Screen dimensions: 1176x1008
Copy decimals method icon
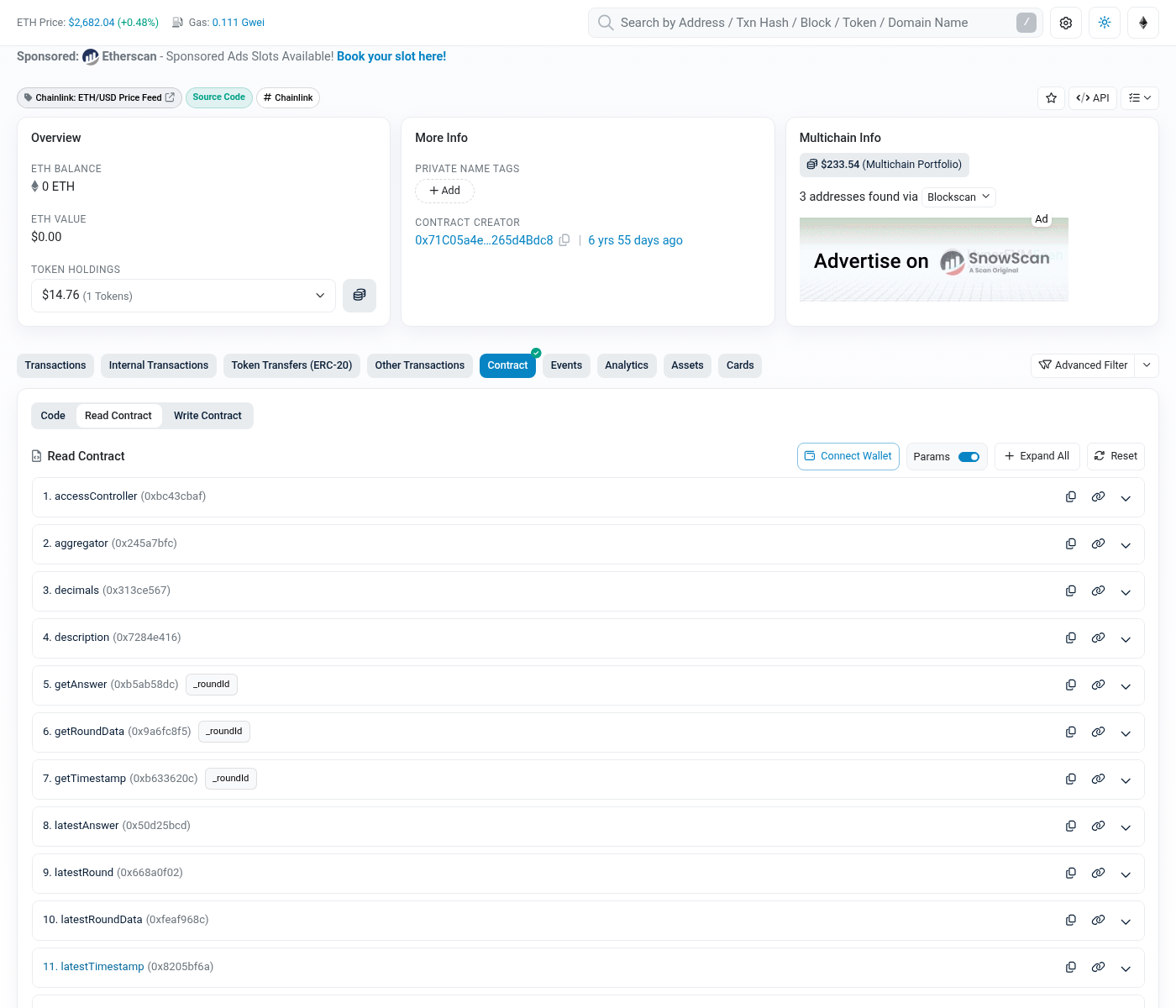[1071, 591]
